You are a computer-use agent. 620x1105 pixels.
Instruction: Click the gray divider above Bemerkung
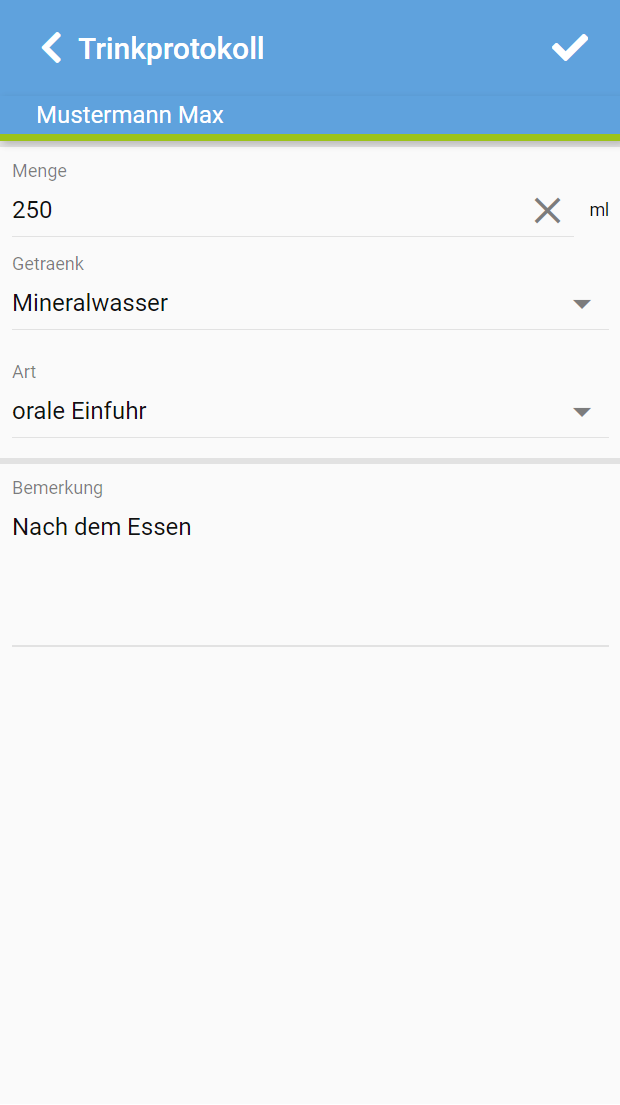[x=310, y=461]
